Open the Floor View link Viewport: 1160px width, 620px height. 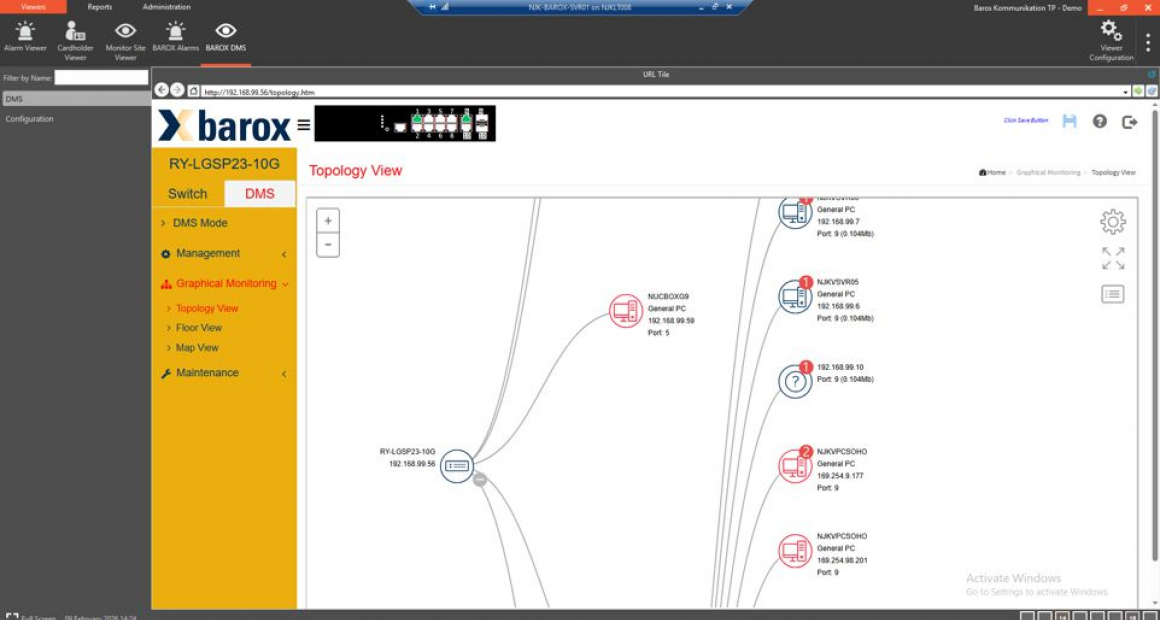pyautogui.click(x=199, y=328)
